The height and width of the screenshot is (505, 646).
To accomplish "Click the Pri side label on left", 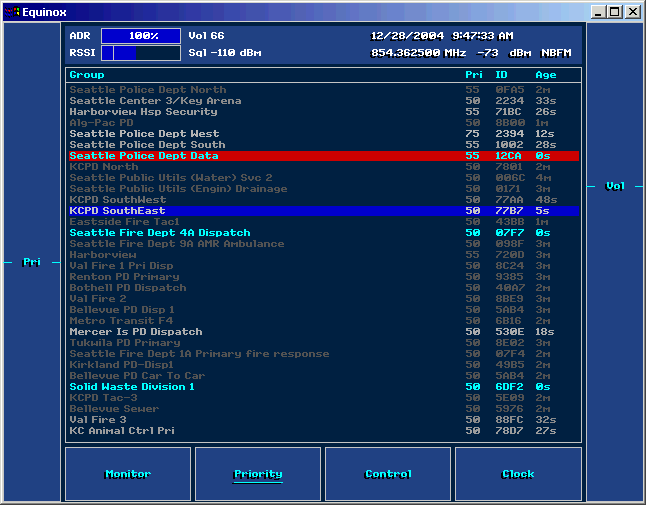I will pyautogui.click(x=32, y=262).
